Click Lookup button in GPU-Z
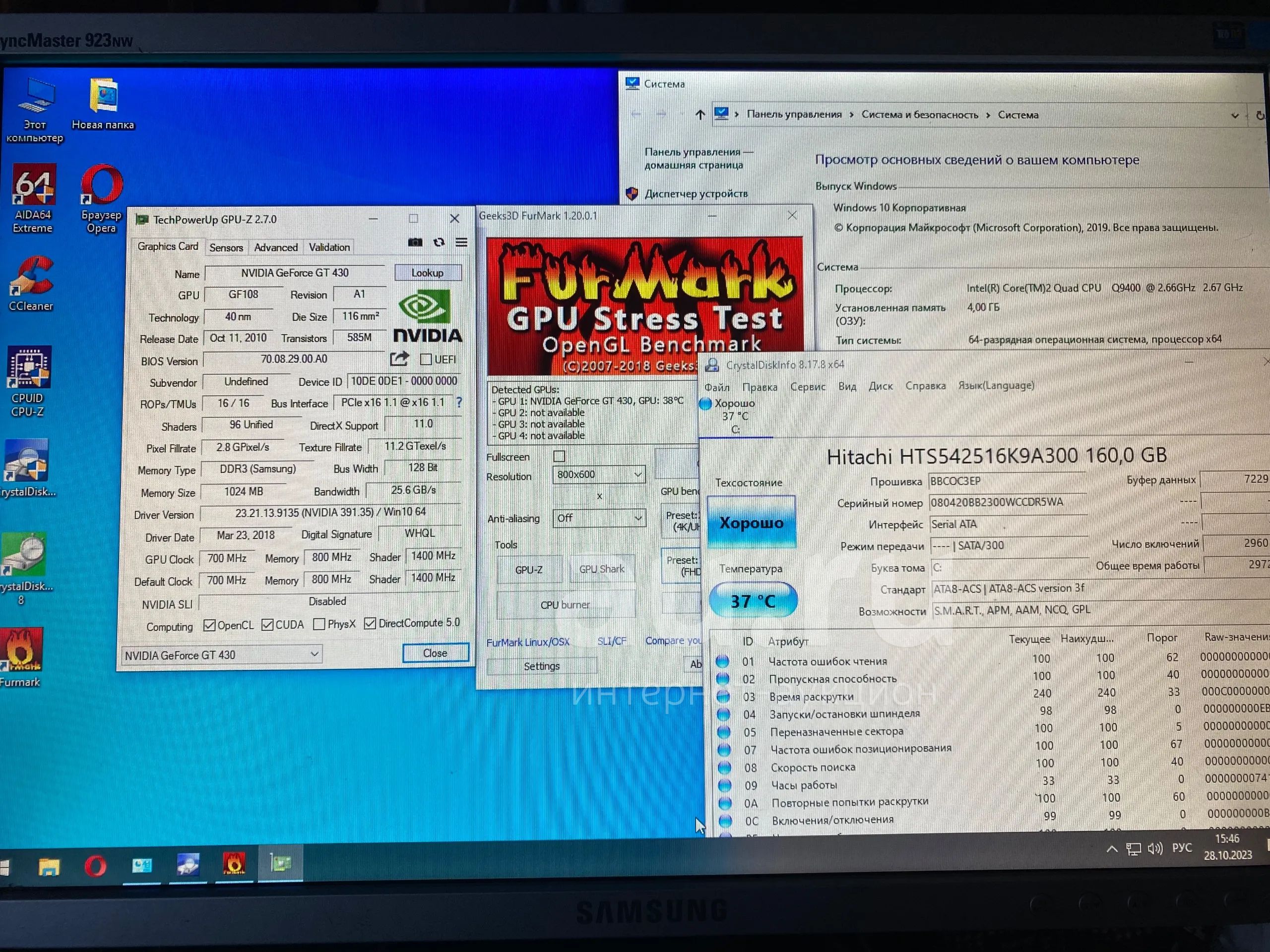1270x952 pixels. pos(428,273)
